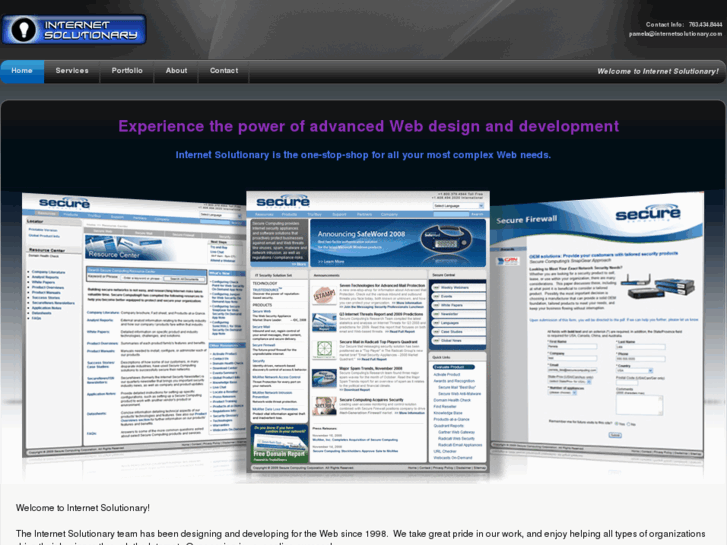Open the About page

pyautogui.click(x=177, y=71)
